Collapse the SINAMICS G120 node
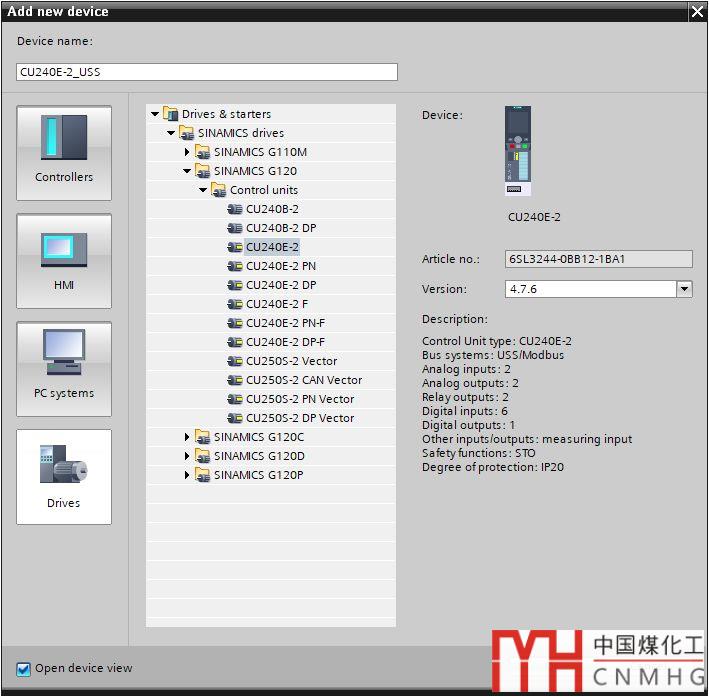The width and height of the screenshot is (709, 697). tap(187, 171)
